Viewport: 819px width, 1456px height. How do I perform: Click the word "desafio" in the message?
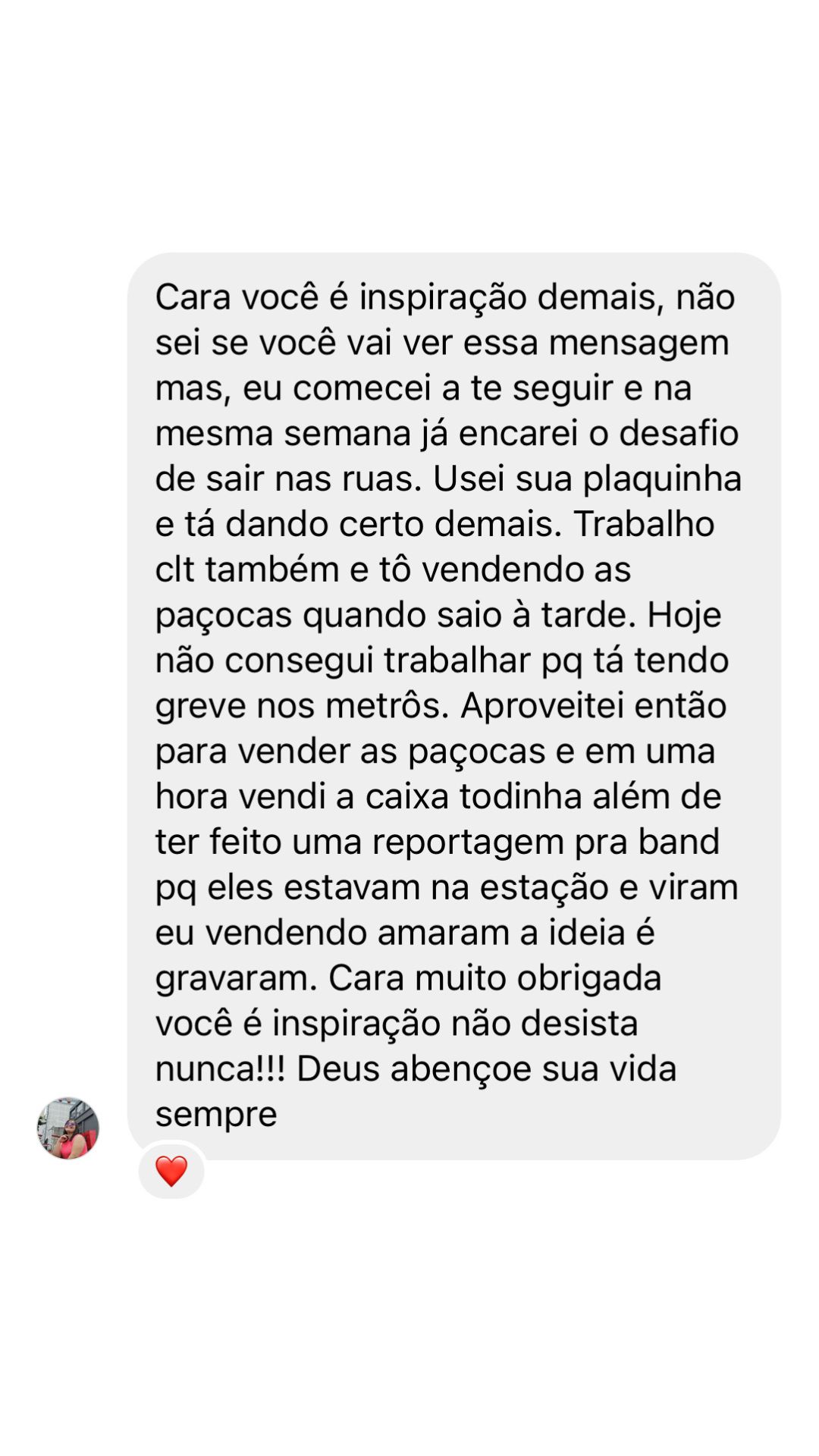[x=679, y=433]
